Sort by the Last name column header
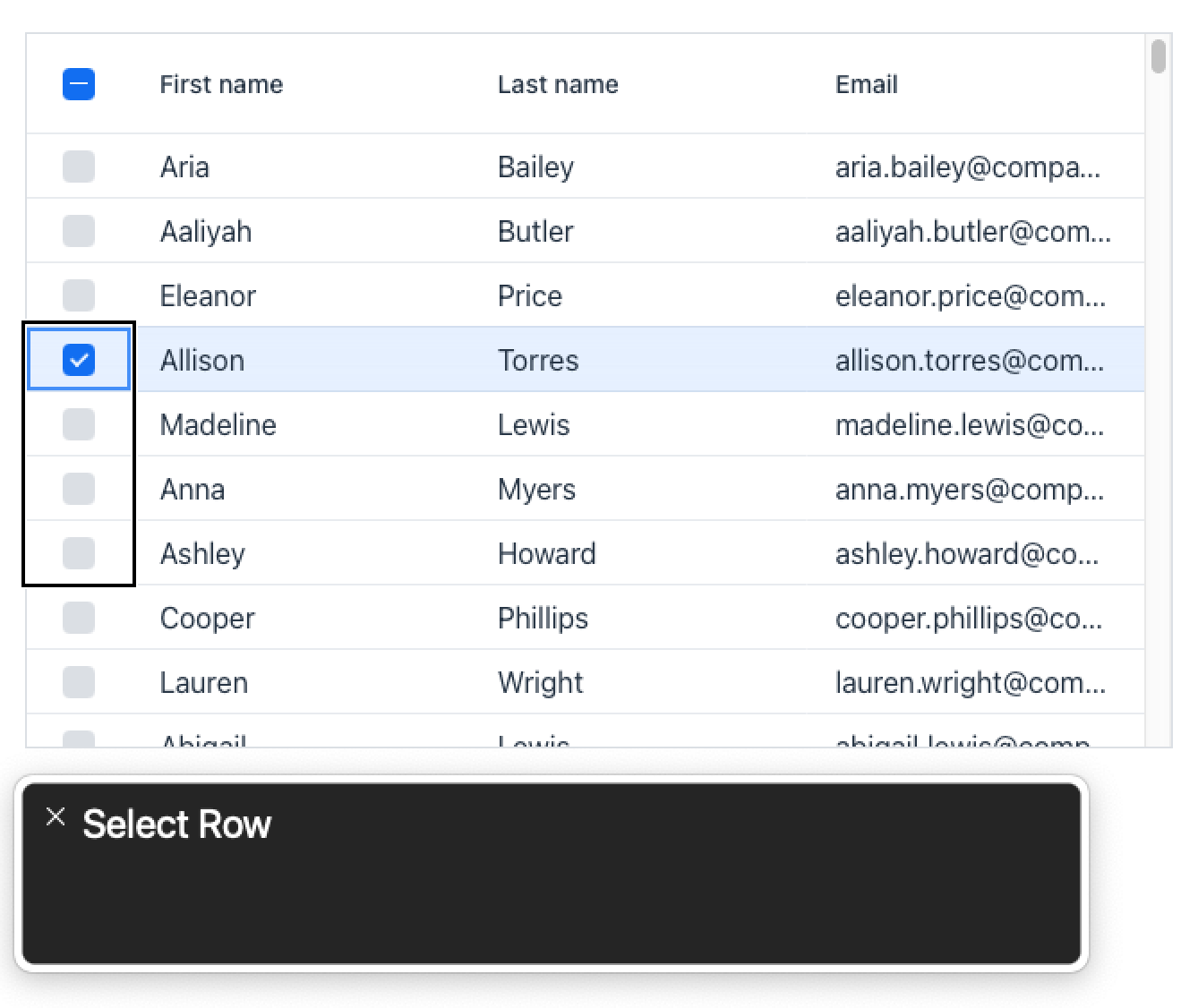The width and height of the screenshot is (1198, 1008). 557,83
